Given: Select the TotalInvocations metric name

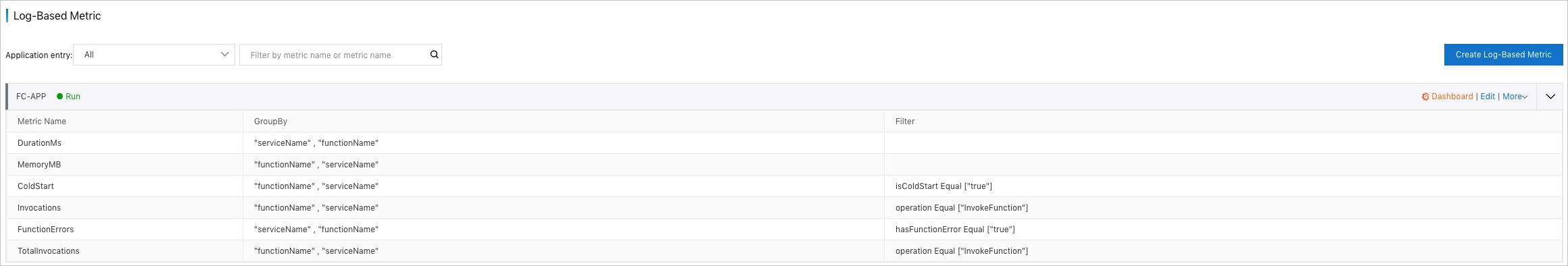Looking at the screenshot, I should click(49, 251).
